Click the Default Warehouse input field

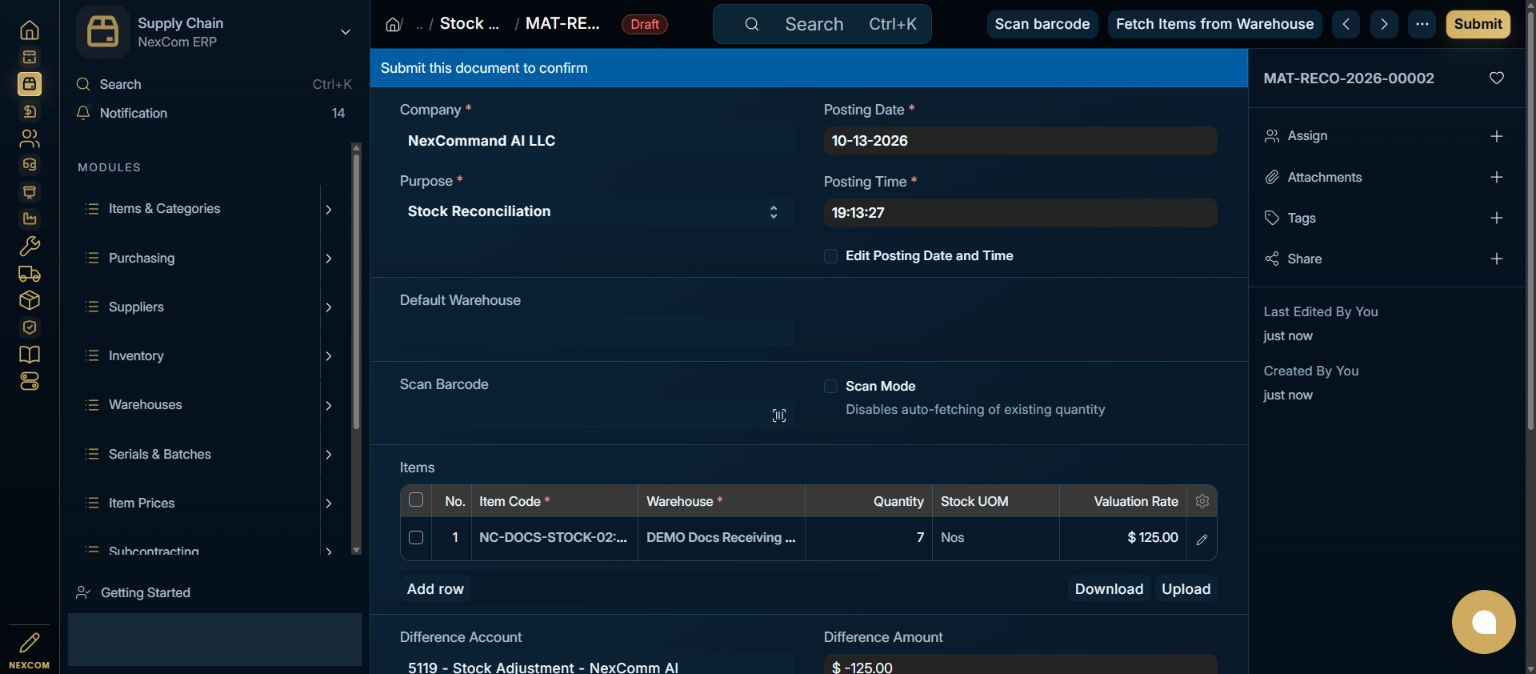pyautogui.click(x=596, y=331)
